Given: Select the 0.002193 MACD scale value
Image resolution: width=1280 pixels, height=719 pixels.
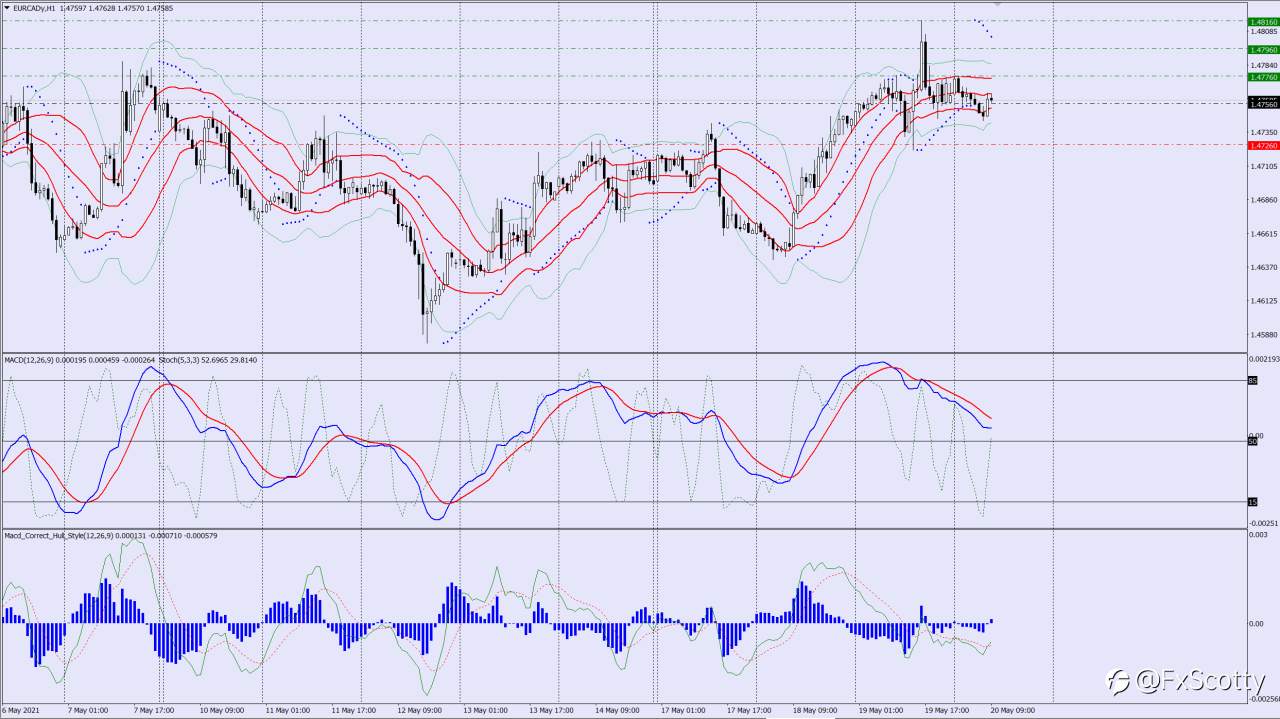Looking at the screenshot, I should coord(1265,359).
